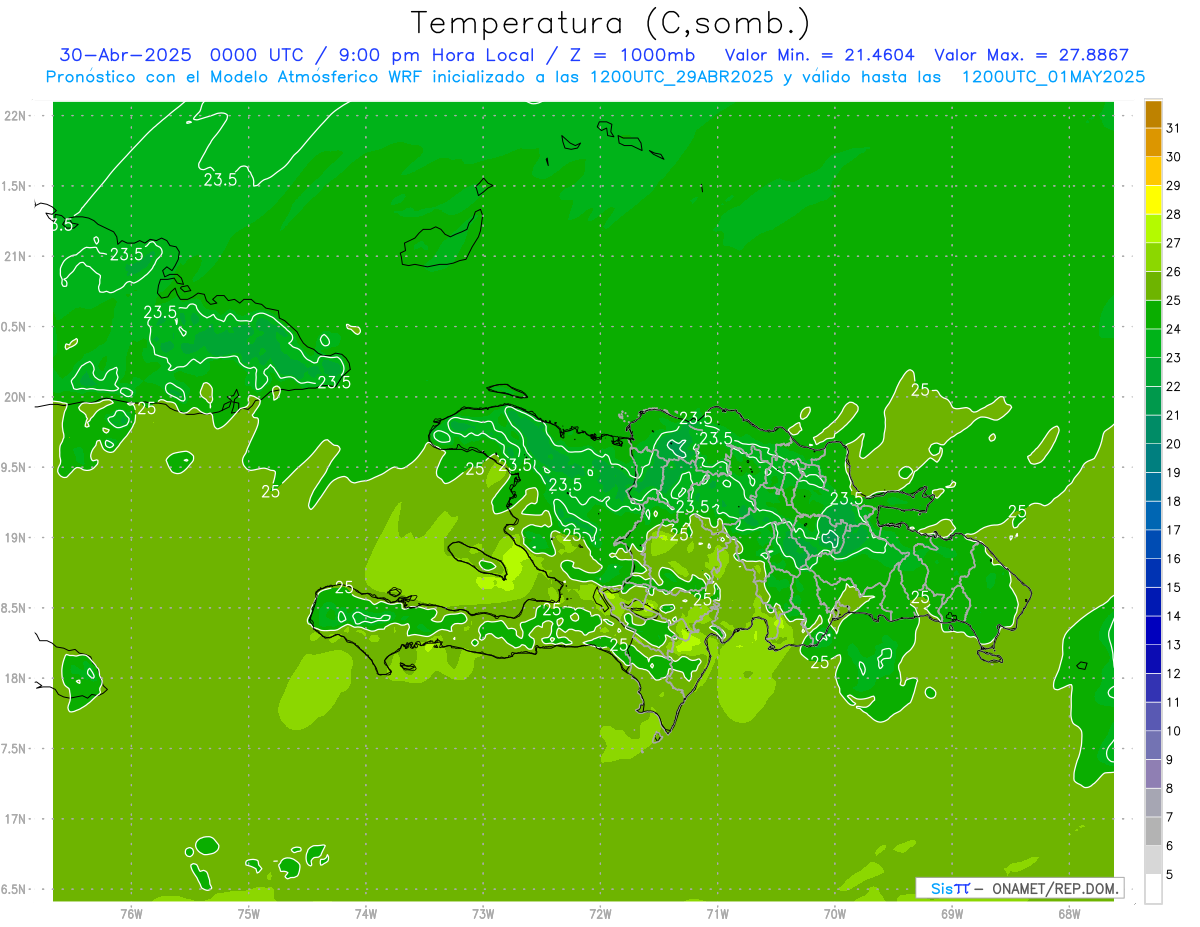Click the color scale label "20"
1200x927 pixels.
pos(1174,444)
